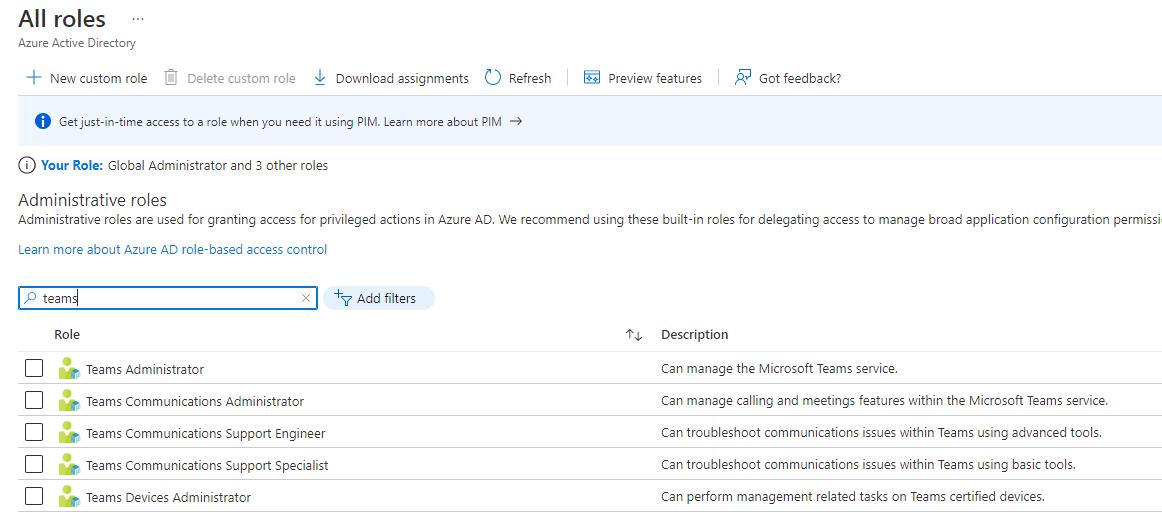Click the Role column header

click(67, 334)
